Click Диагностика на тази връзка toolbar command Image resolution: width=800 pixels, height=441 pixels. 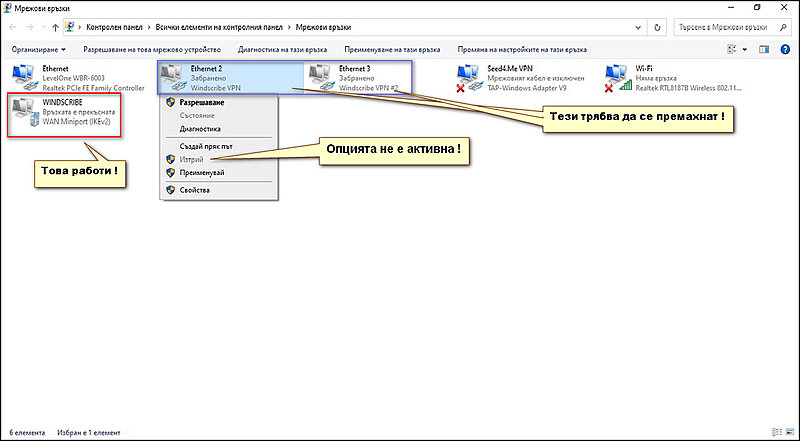[282, 50]
